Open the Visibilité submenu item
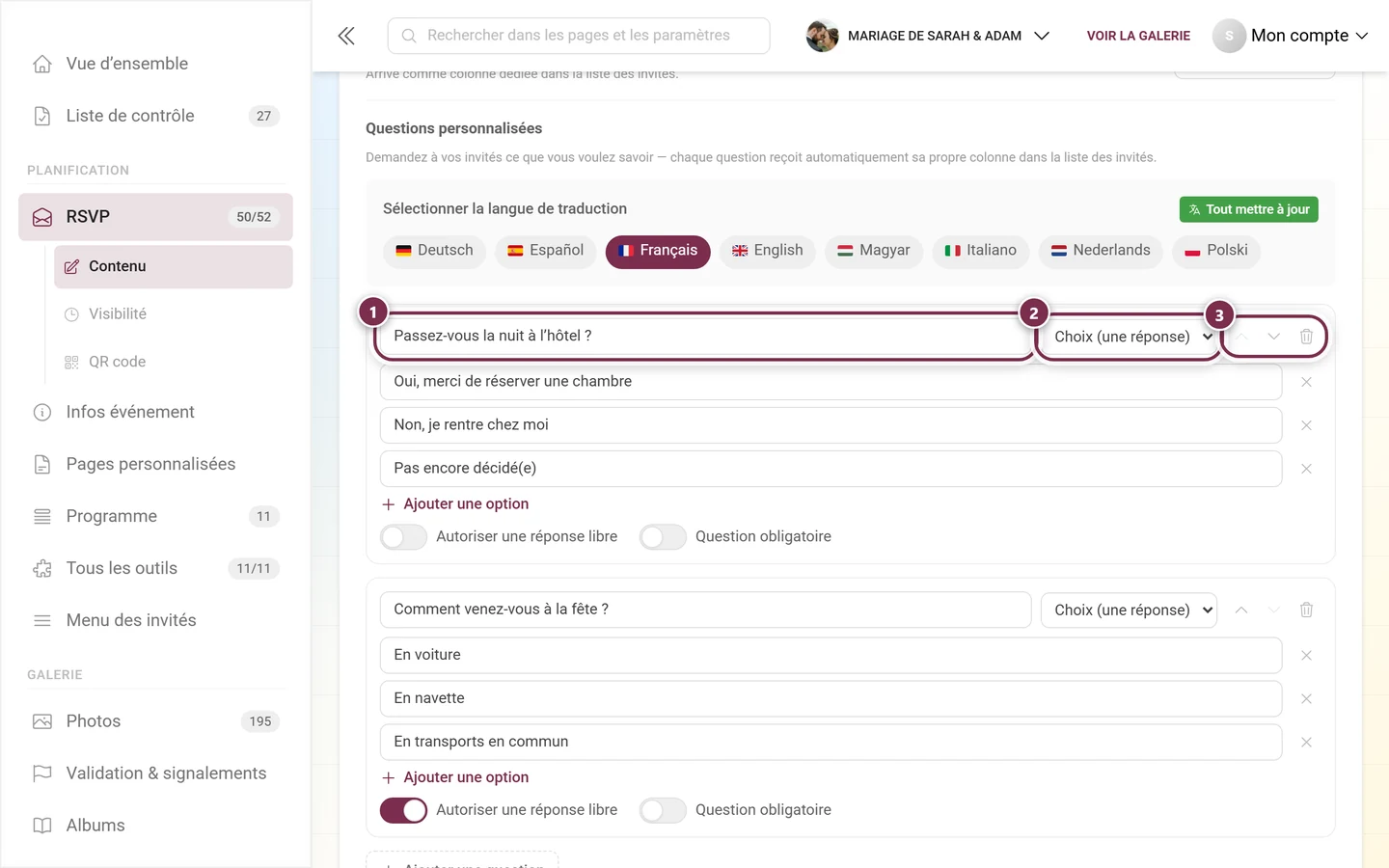Viewport: 1389px width, 868px height. point(174,314)
